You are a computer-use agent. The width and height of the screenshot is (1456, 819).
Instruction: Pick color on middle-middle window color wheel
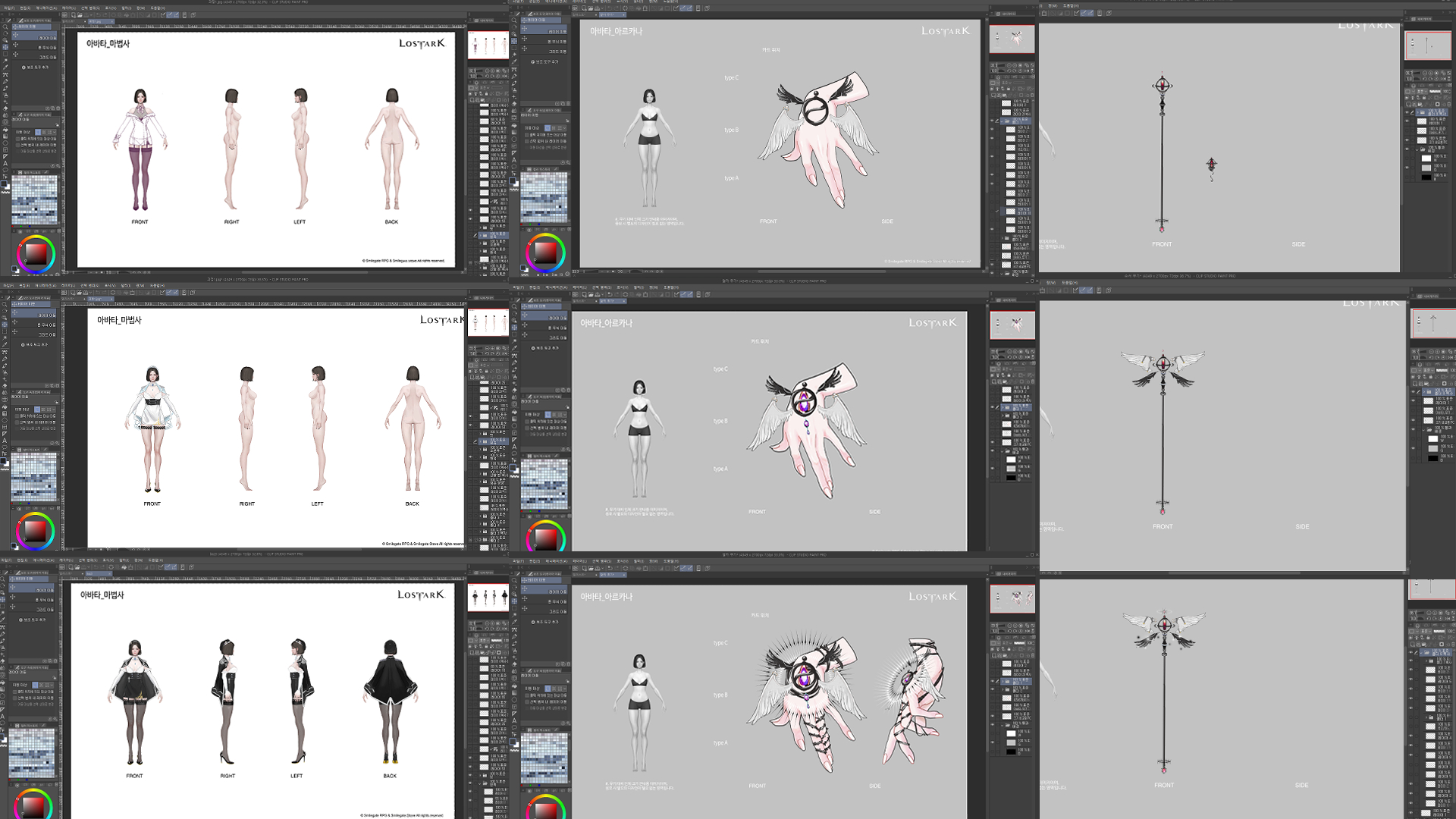pyautogui.click(x=545, y=537)
